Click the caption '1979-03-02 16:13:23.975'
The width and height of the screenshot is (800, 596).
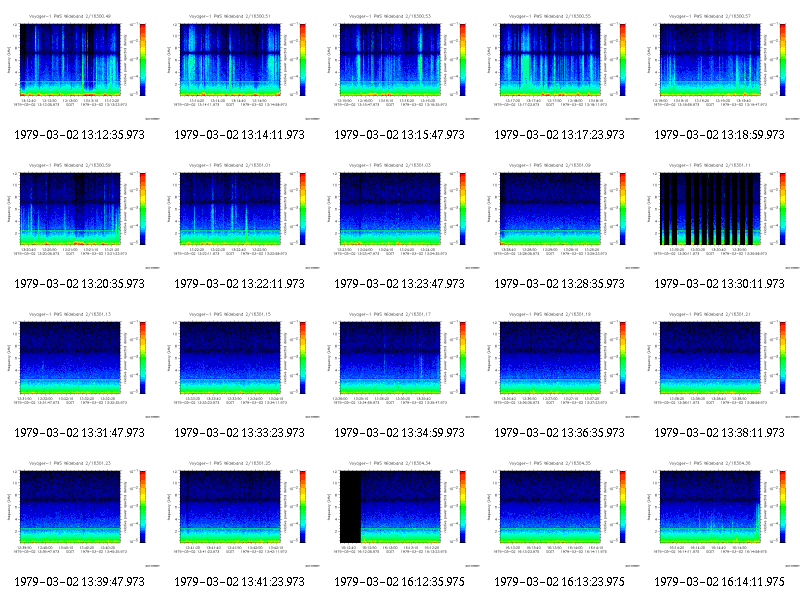[x=560, y=582]
